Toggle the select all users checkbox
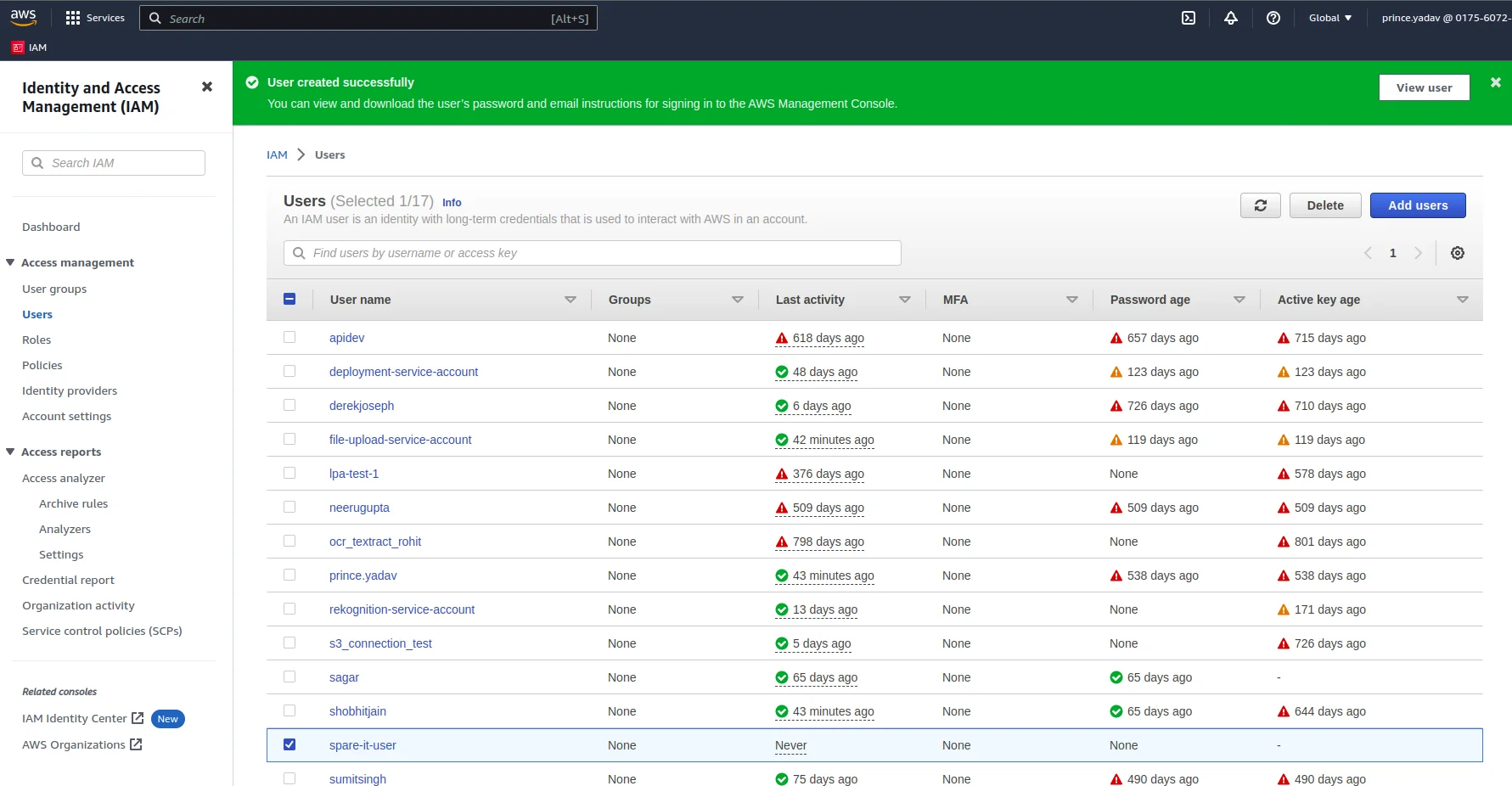 [289, 299]
